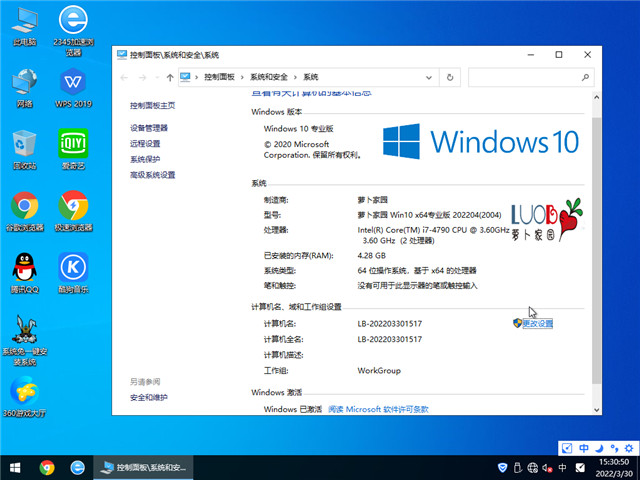Expand the chevron right after the 系统和安全 breadcrumb
640x480 pixels.
pyautogui.click(x=295, y=77)
